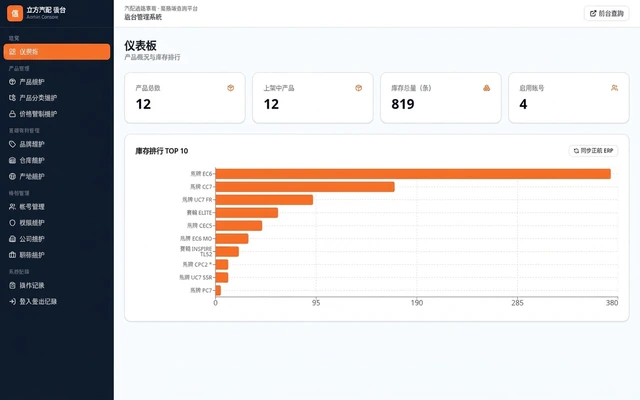The width and height of the screenshot is (640, 400).
Task: Click the 库存总量 value 819
Action: point(403,104)
